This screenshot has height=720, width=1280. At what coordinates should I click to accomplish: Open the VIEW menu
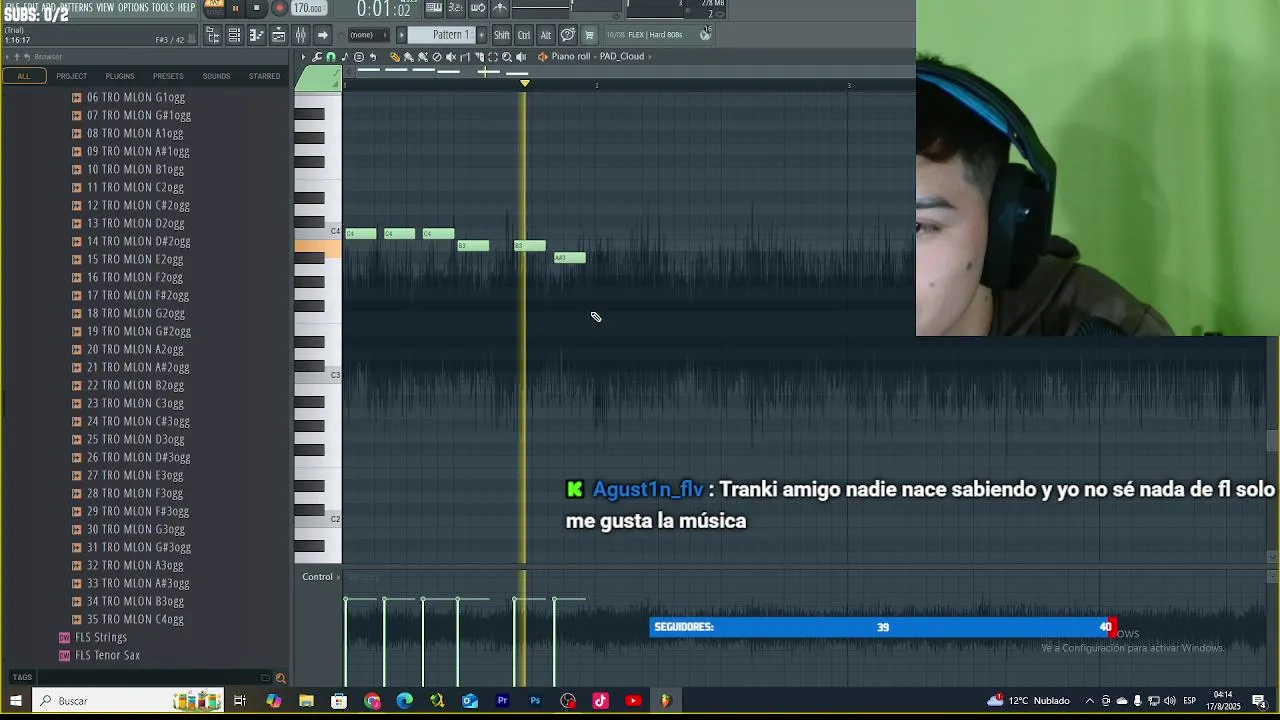point(104,7)
